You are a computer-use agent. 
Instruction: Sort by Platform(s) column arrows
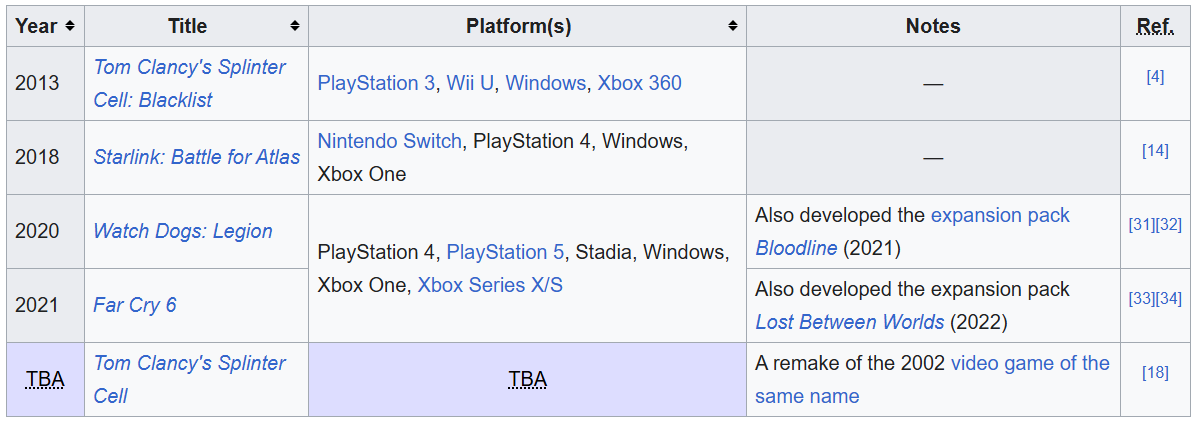(x=732, y=26)
